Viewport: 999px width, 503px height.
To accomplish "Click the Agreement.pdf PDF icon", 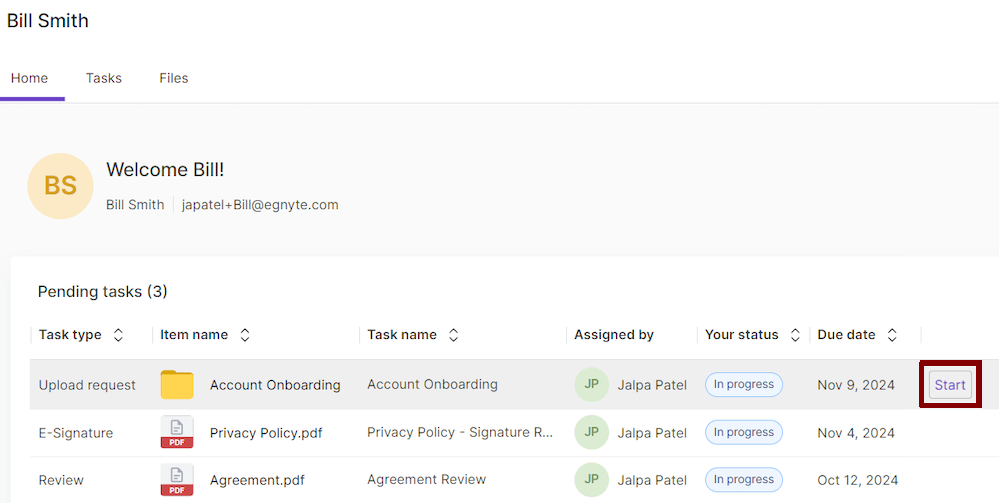I will point(176,480).
